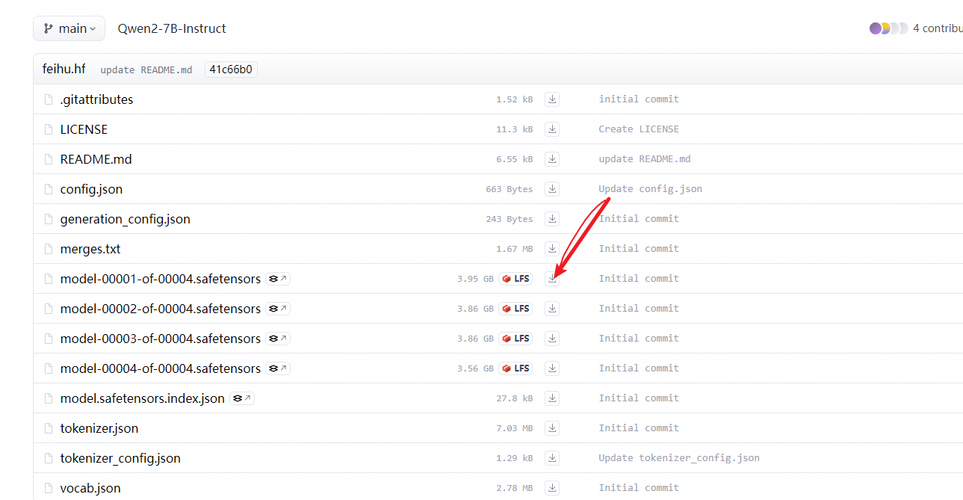Open 'update README.md' commit in README.md row
This screenshot has height=500, width=963.
pos(645,158)
